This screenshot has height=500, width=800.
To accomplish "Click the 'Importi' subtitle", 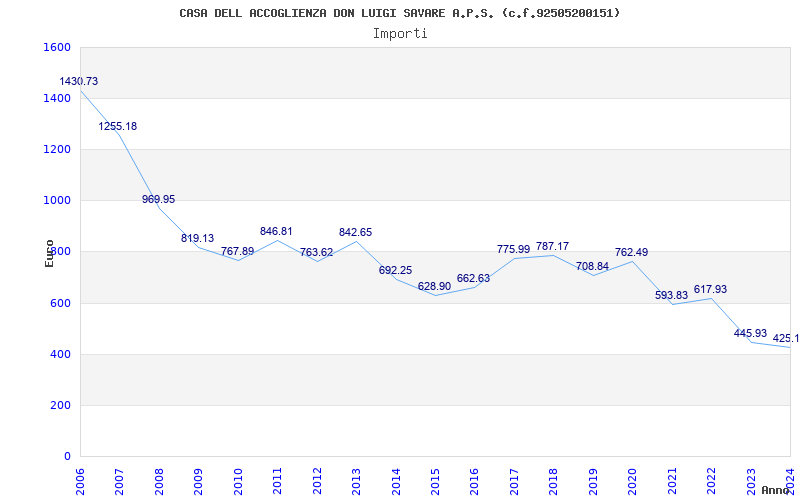I will click(400, 34).
